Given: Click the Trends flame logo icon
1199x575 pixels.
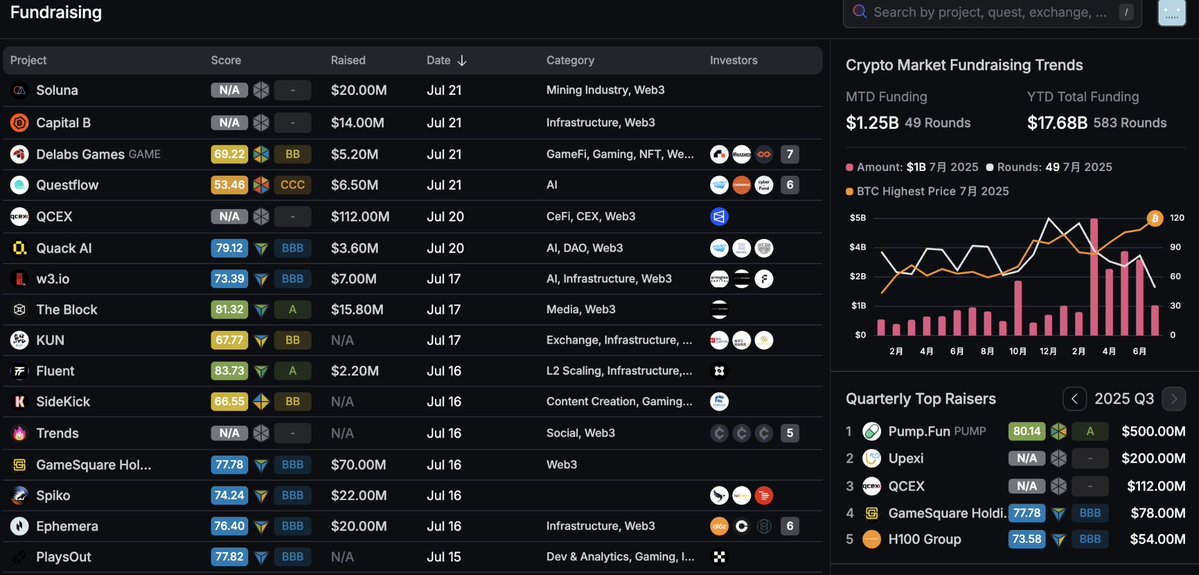Looking at the screenshot, I should 19,433.
